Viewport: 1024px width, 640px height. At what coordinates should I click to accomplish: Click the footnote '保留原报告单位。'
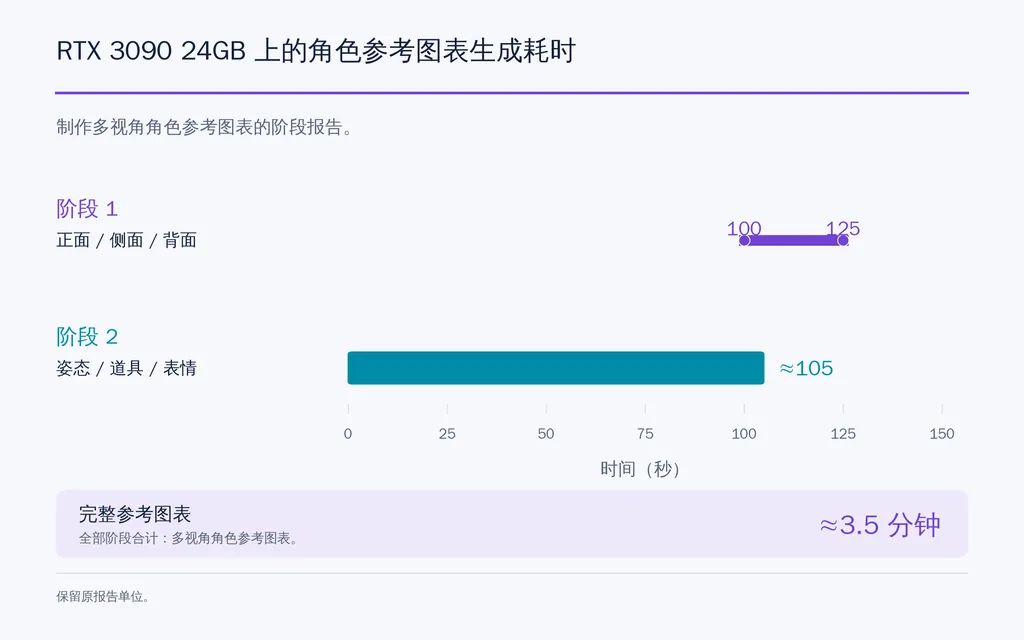click(103, 596)
